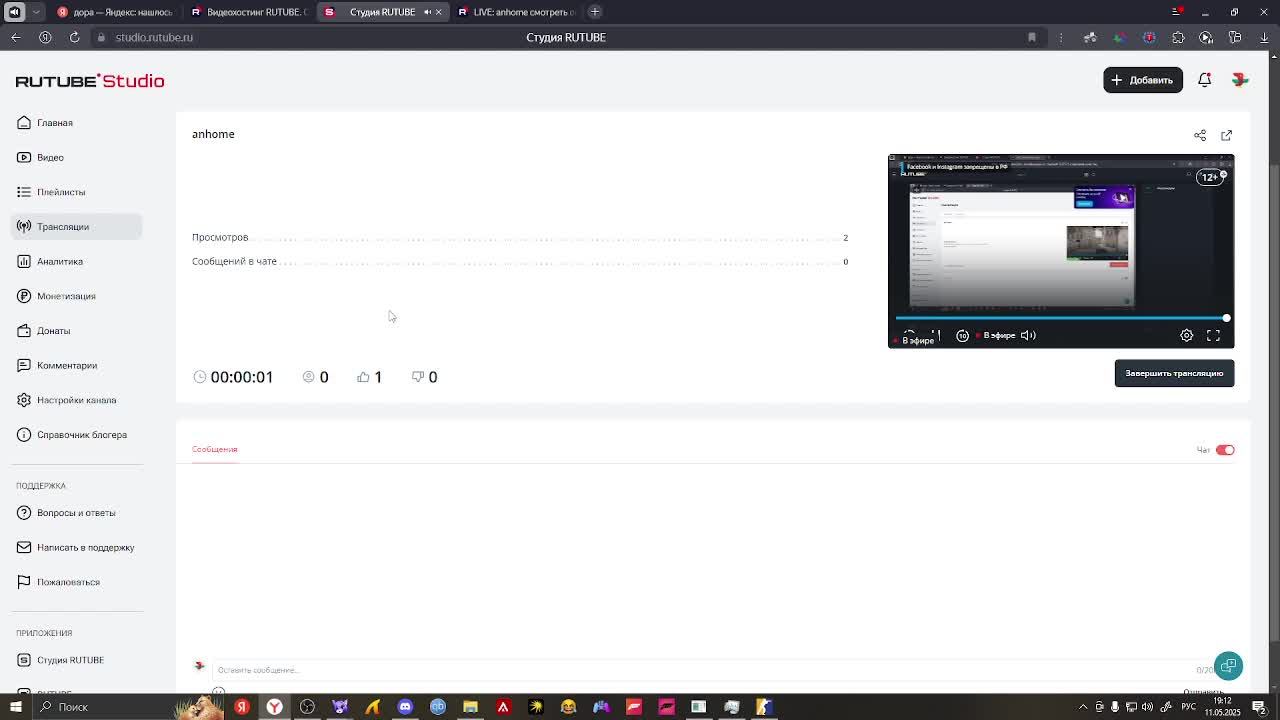Screen dimensions: 1280x720
Task: Switch to the Видеохостинг RUTUBE tab
Action: [x=250, y=12]
